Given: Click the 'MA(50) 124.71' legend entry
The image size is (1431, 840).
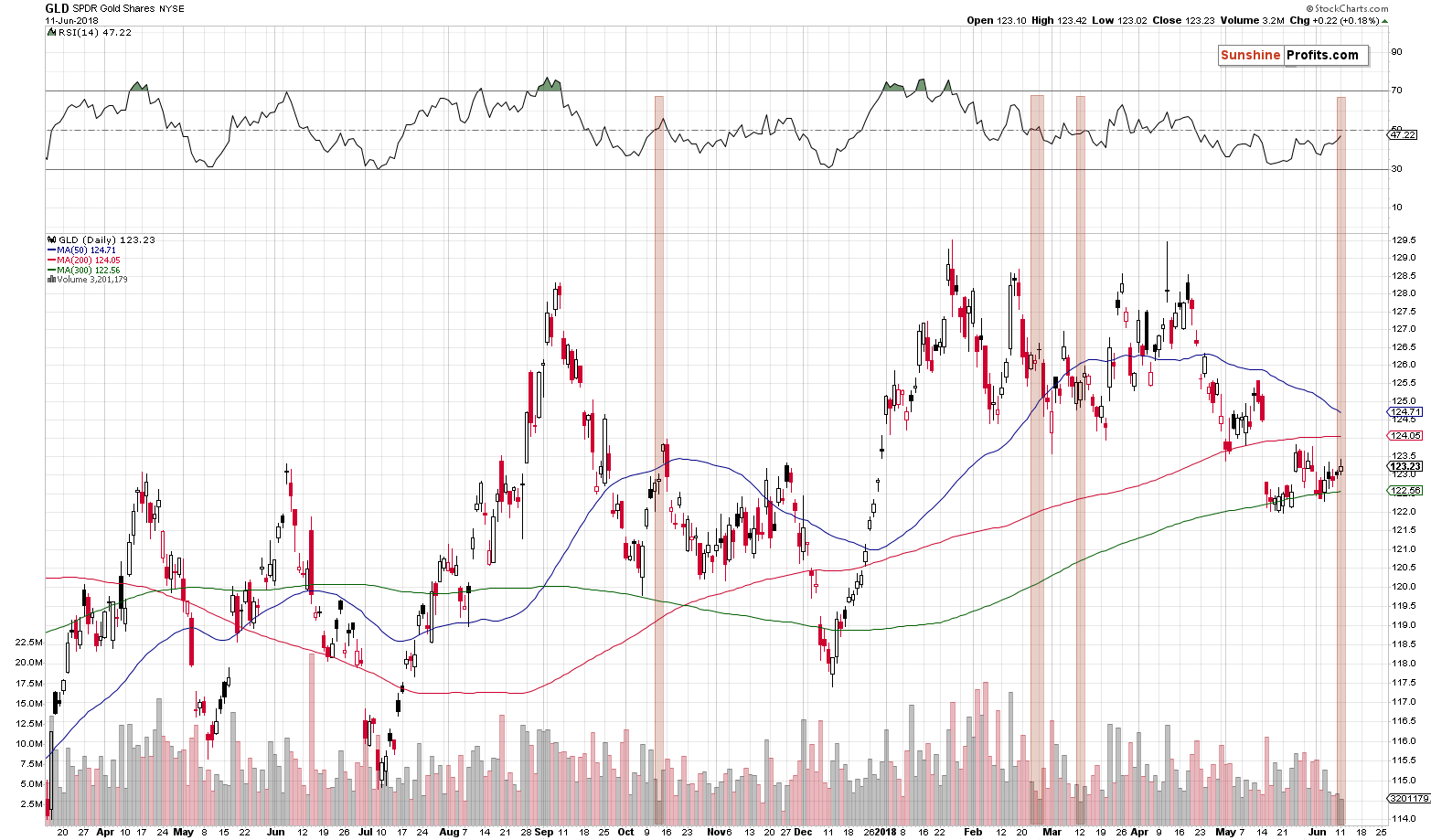Looking at the screenshot, I should pyautogui.click(x=81, y=250).
